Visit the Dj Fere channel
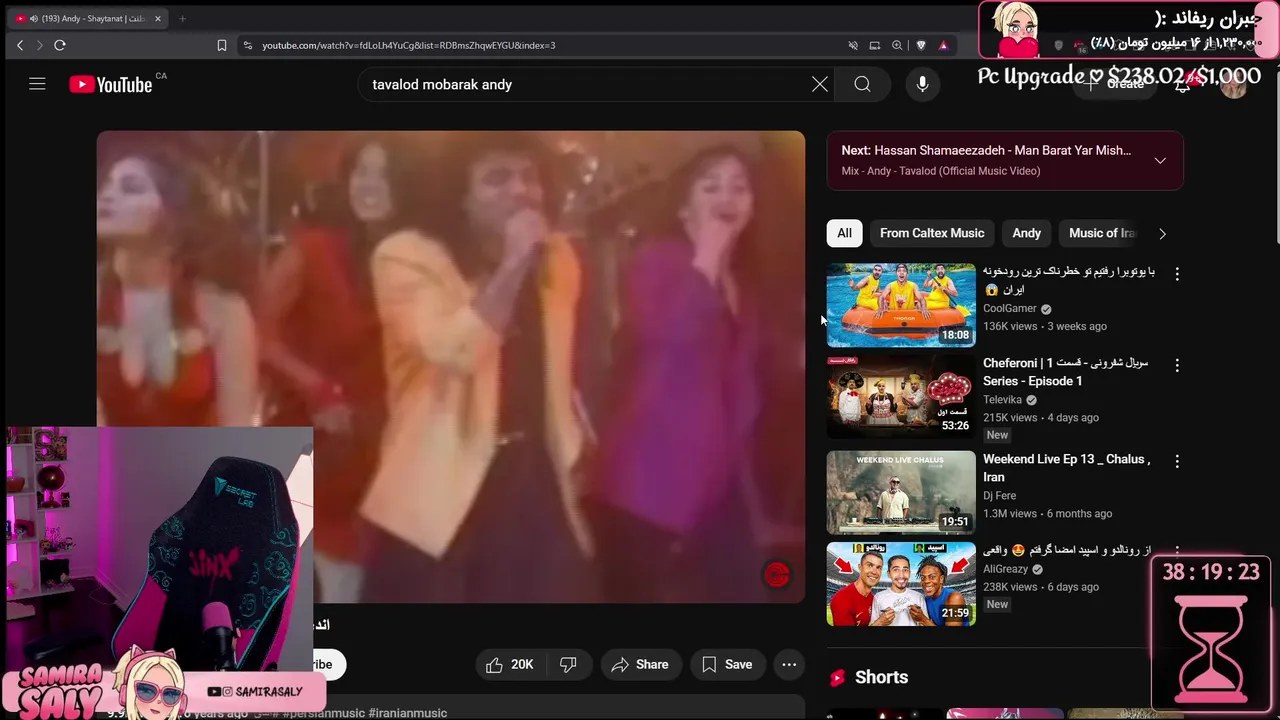 tap(999, 495)
